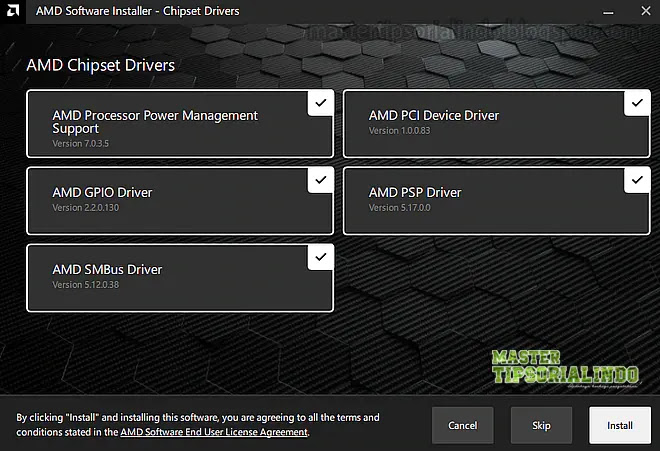Toggle the AMD GPIO Driver checkbox
The height and width of the screenshot is (451, 660).
[x=320, y=180]
